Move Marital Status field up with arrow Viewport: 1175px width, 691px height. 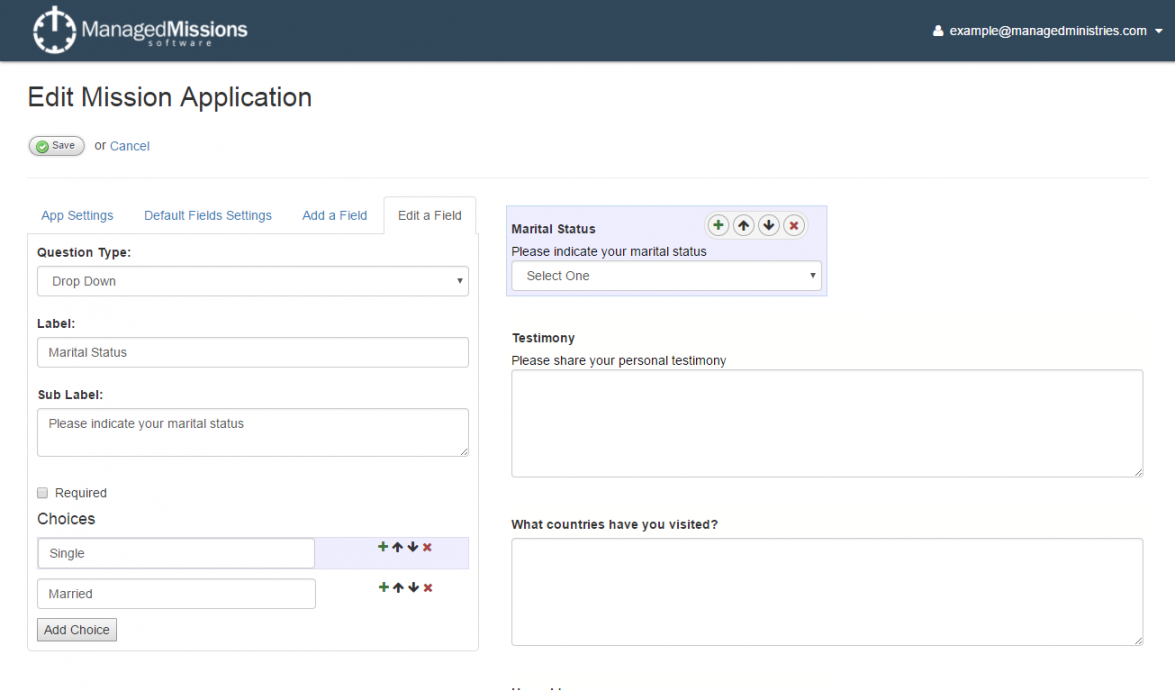(743, 226)
